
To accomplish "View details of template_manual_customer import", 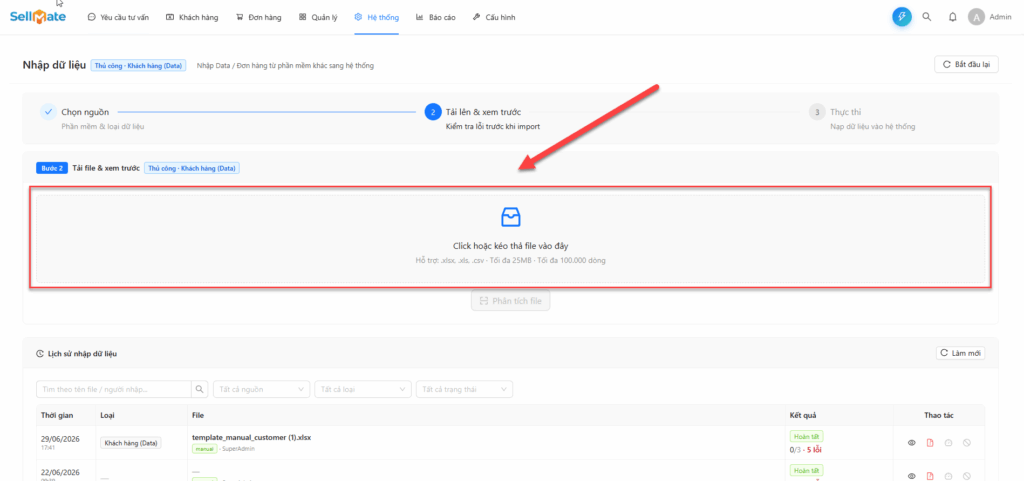I will coord(912,443).
